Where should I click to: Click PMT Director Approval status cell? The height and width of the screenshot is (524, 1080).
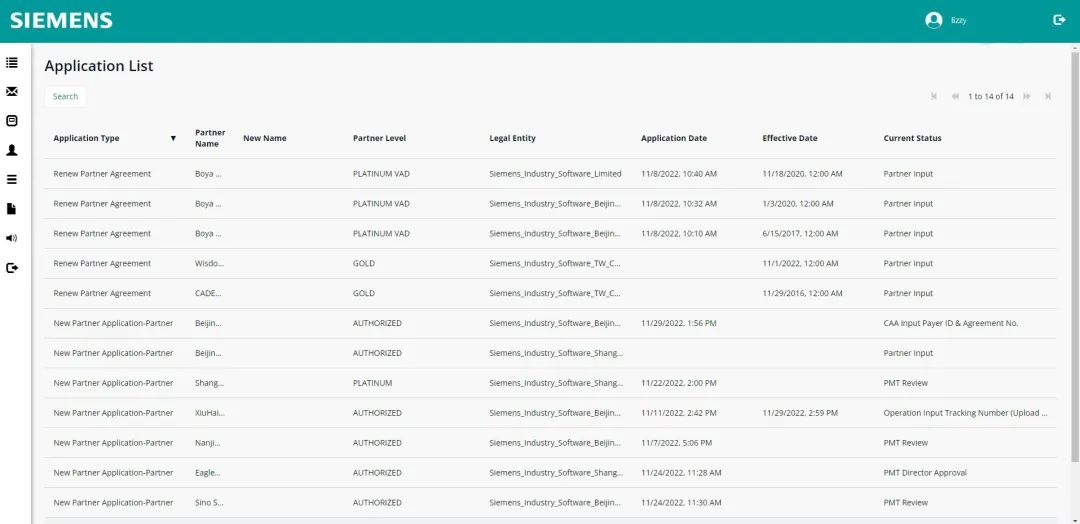pos(925,473)
